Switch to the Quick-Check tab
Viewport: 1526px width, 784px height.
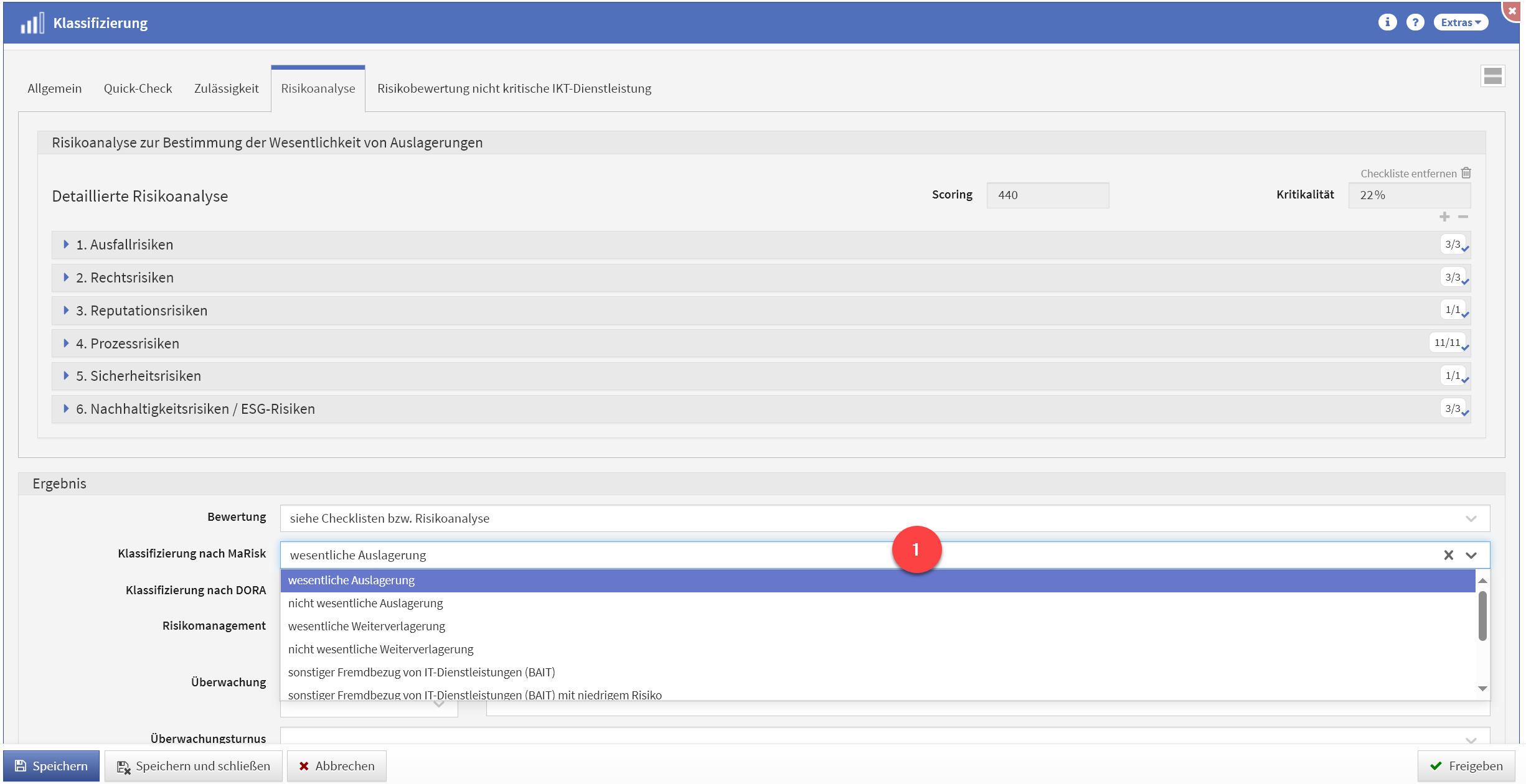(x=138, y=88)
